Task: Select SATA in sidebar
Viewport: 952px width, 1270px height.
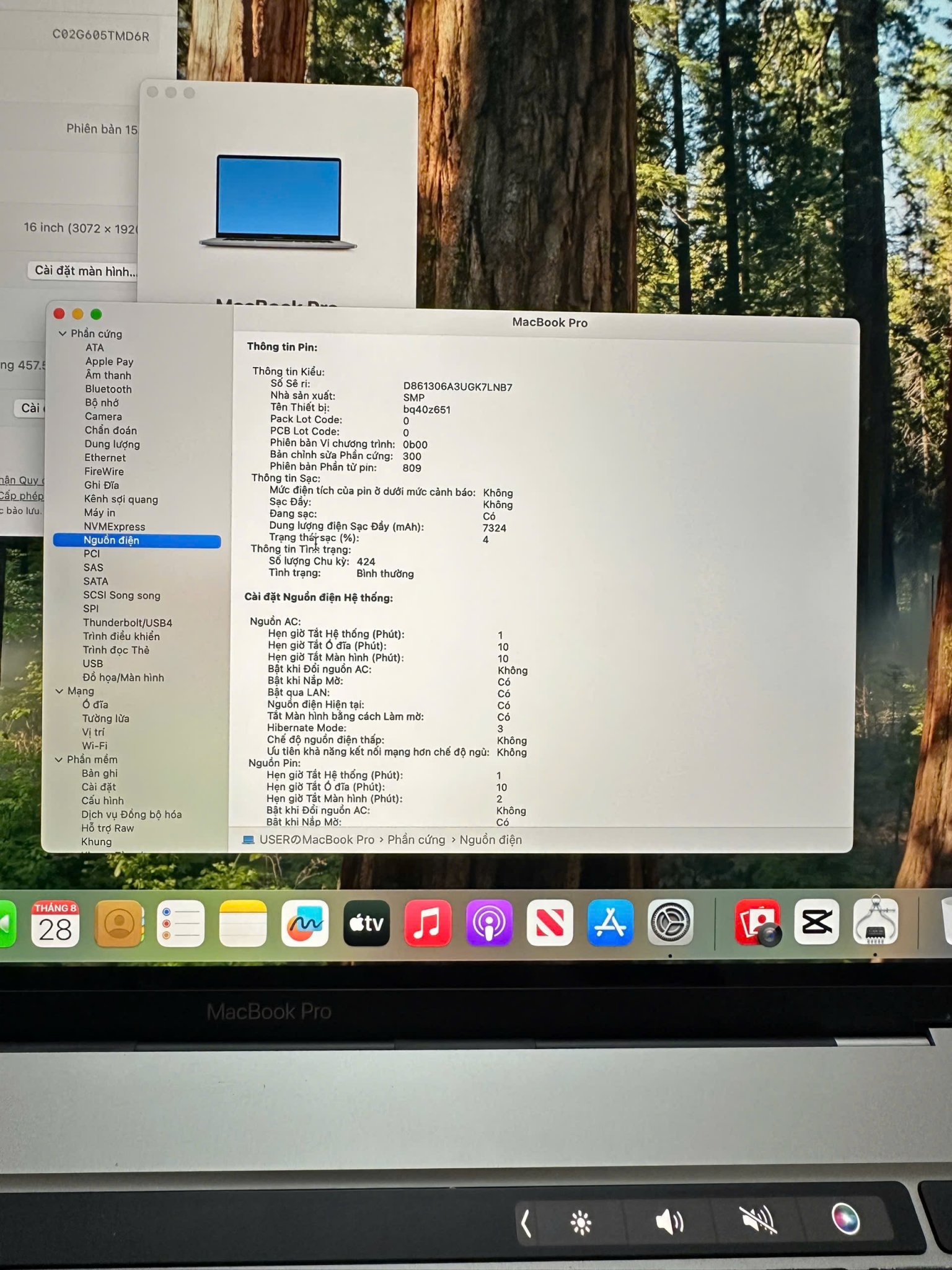Action: coord(96,582)
